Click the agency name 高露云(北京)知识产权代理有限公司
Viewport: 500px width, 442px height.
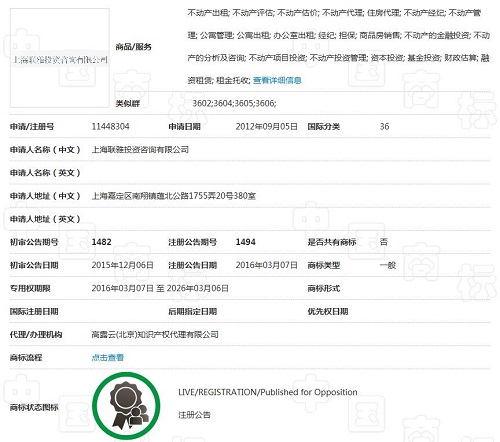(x=155, y=334)
